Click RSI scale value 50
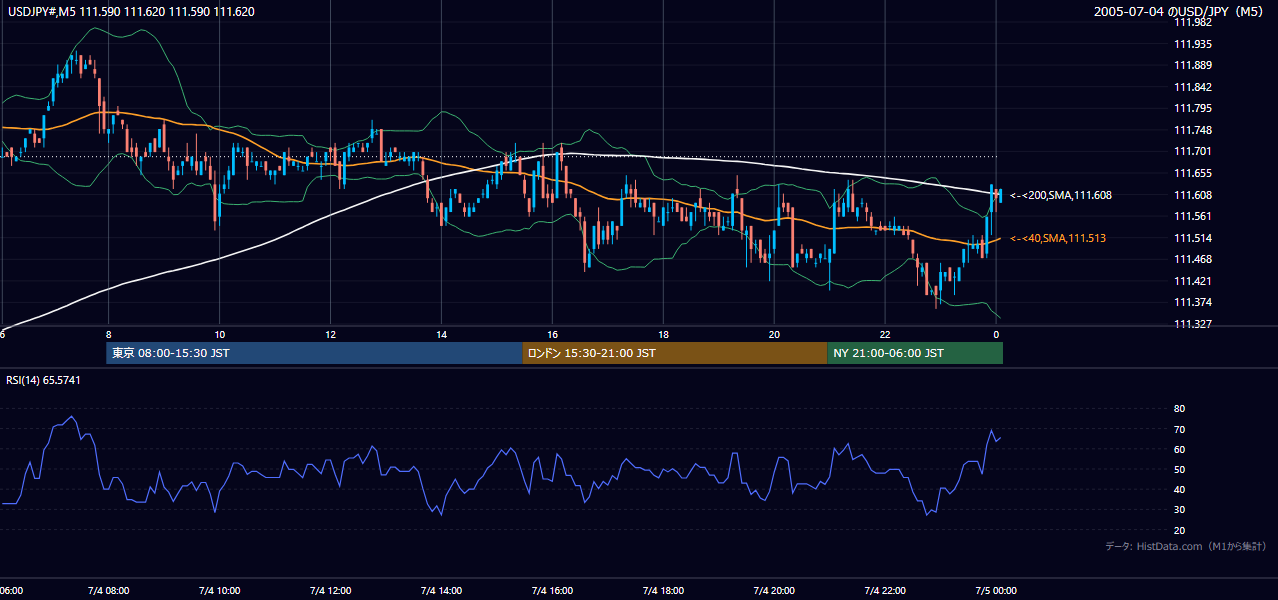Image resolution: width=1278 pixels, height=600 pixels. click(1179, 469)
